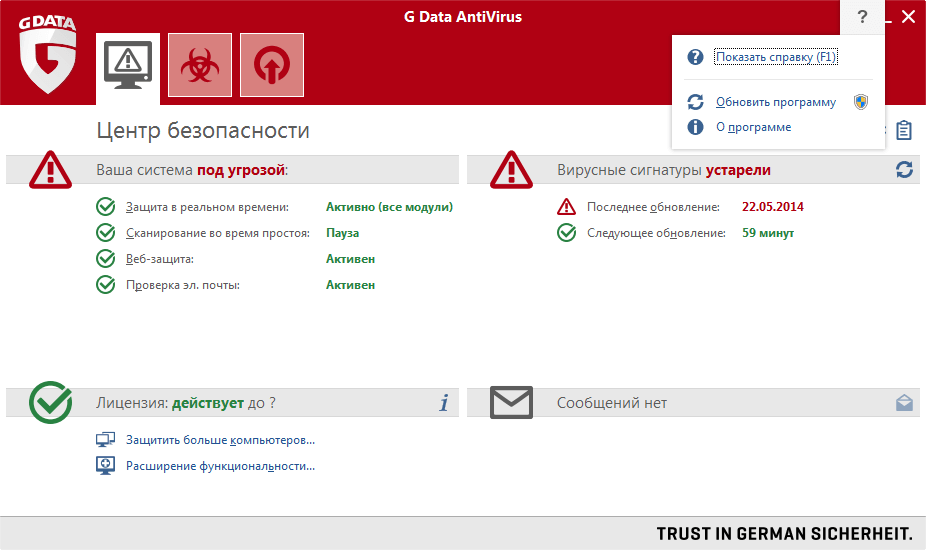The height and width of the screenshot is (550, 926).
Task: Click small warning icon by Последнее обновление
Action: [566, 207]
